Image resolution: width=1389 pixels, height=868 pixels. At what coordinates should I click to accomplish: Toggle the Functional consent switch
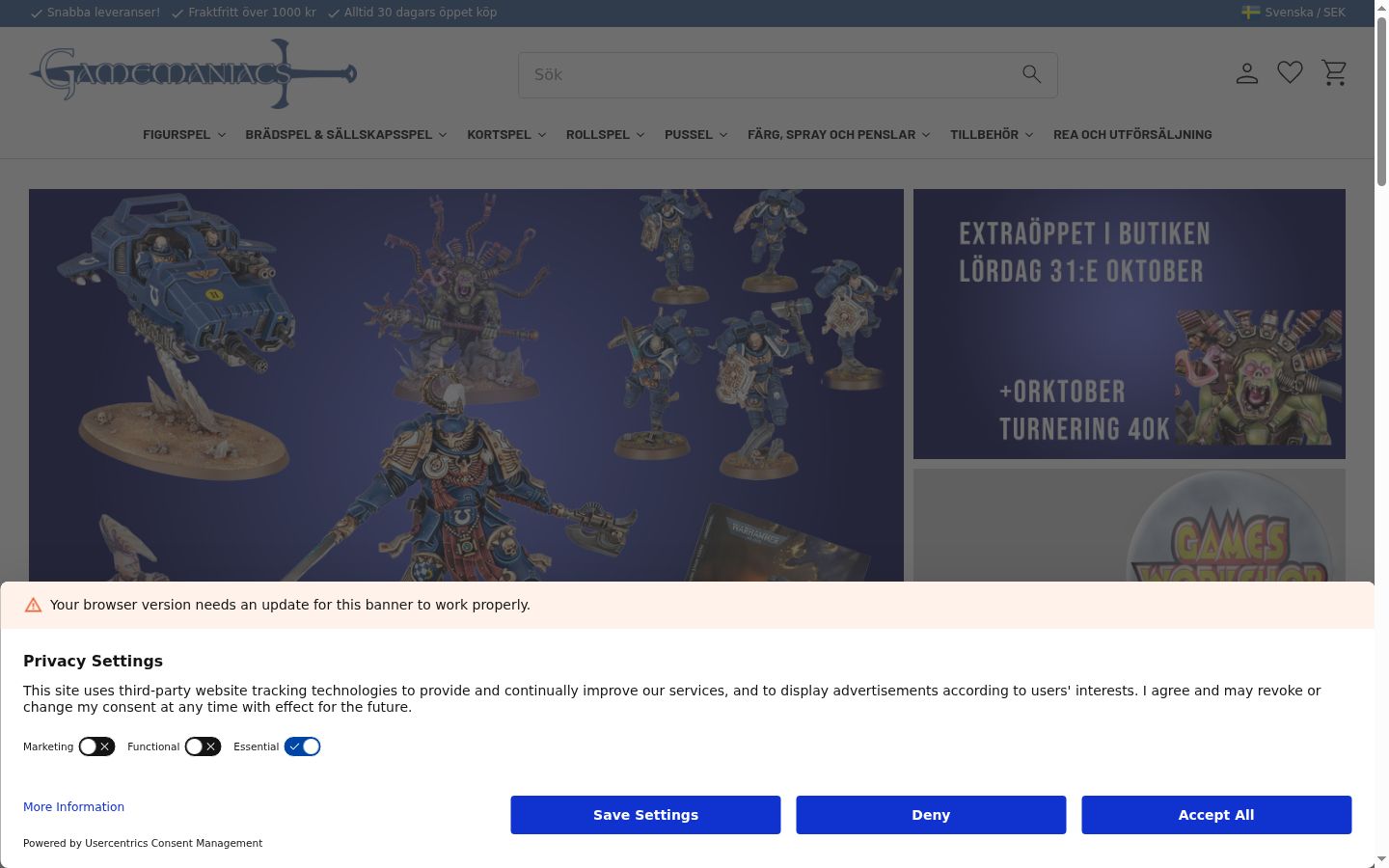point(203,746)
